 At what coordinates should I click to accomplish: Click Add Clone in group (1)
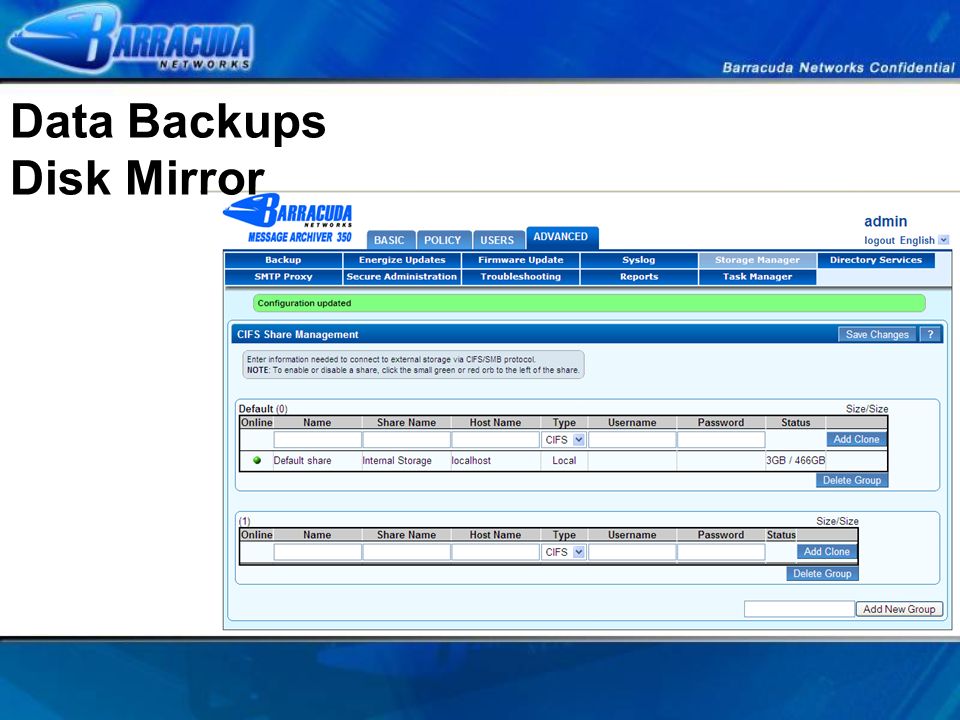(x=827, y=552)
